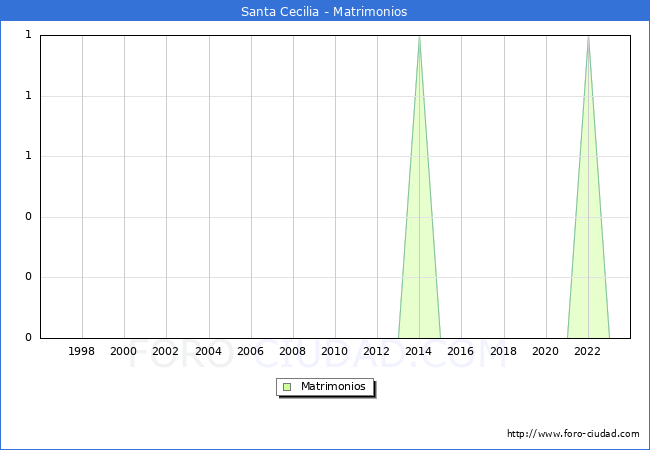The image size is (650, 450).
Task: Select the 2016 x-axis label
Action: [x=461, y=351]
